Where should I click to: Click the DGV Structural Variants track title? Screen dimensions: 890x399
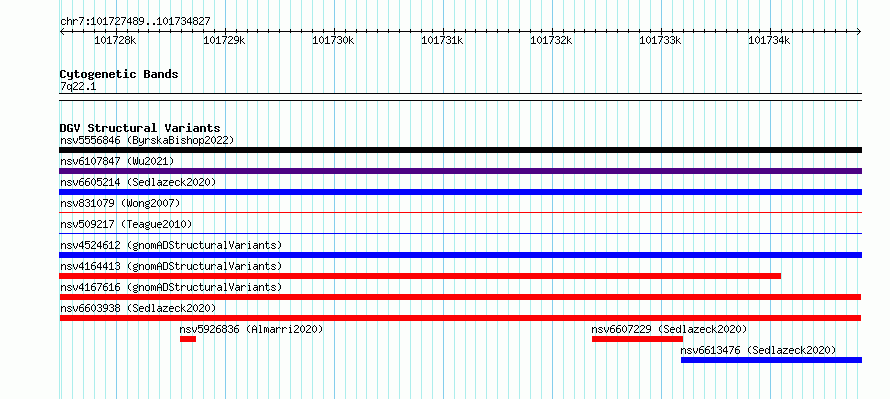pyautogui.click(x=140, y=128)
